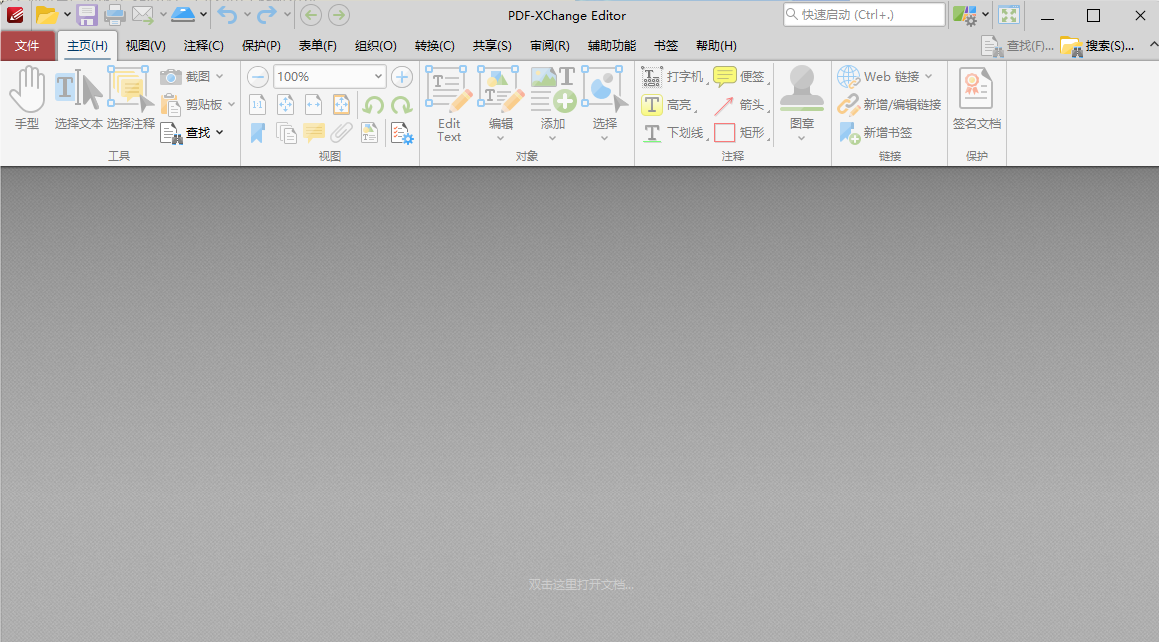
Task: Click the Find (查找(F)...) button at top right
Action: click(1018, 46)
